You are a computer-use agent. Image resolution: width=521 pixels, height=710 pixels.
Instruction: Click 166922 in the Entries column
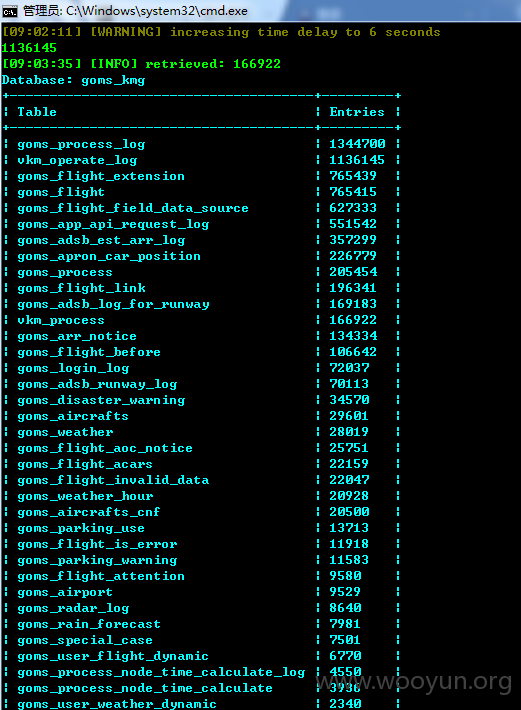[353, 320]
